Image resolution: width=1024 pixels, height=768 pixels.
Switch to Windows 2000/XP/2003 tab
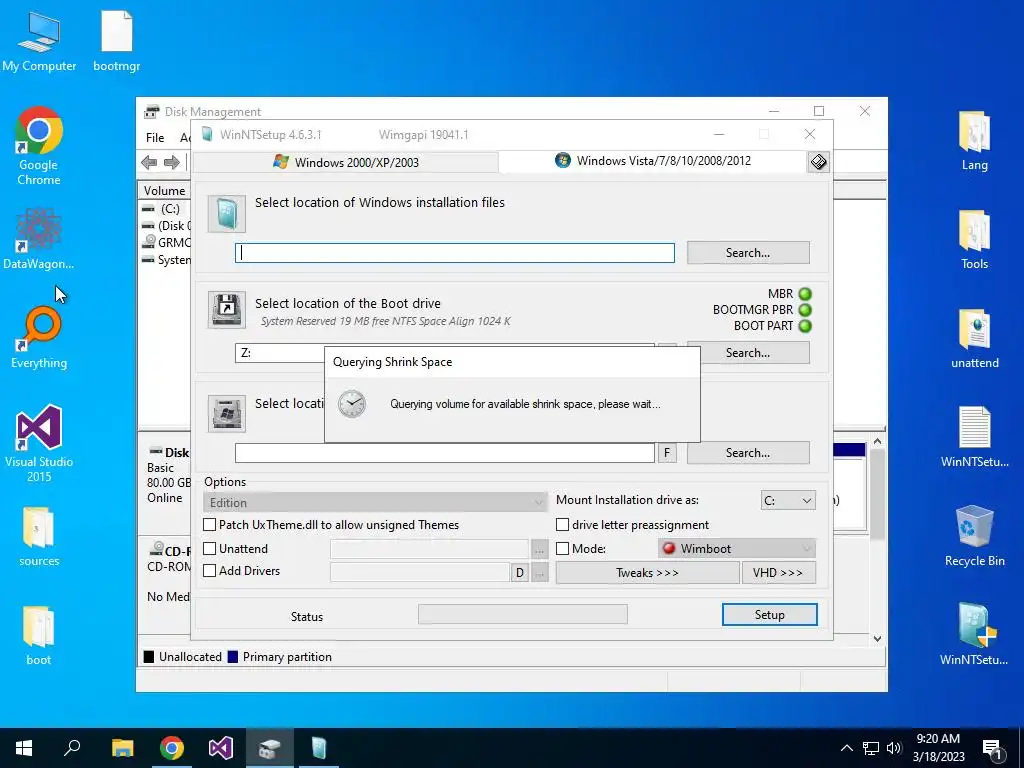pos(346,162)
